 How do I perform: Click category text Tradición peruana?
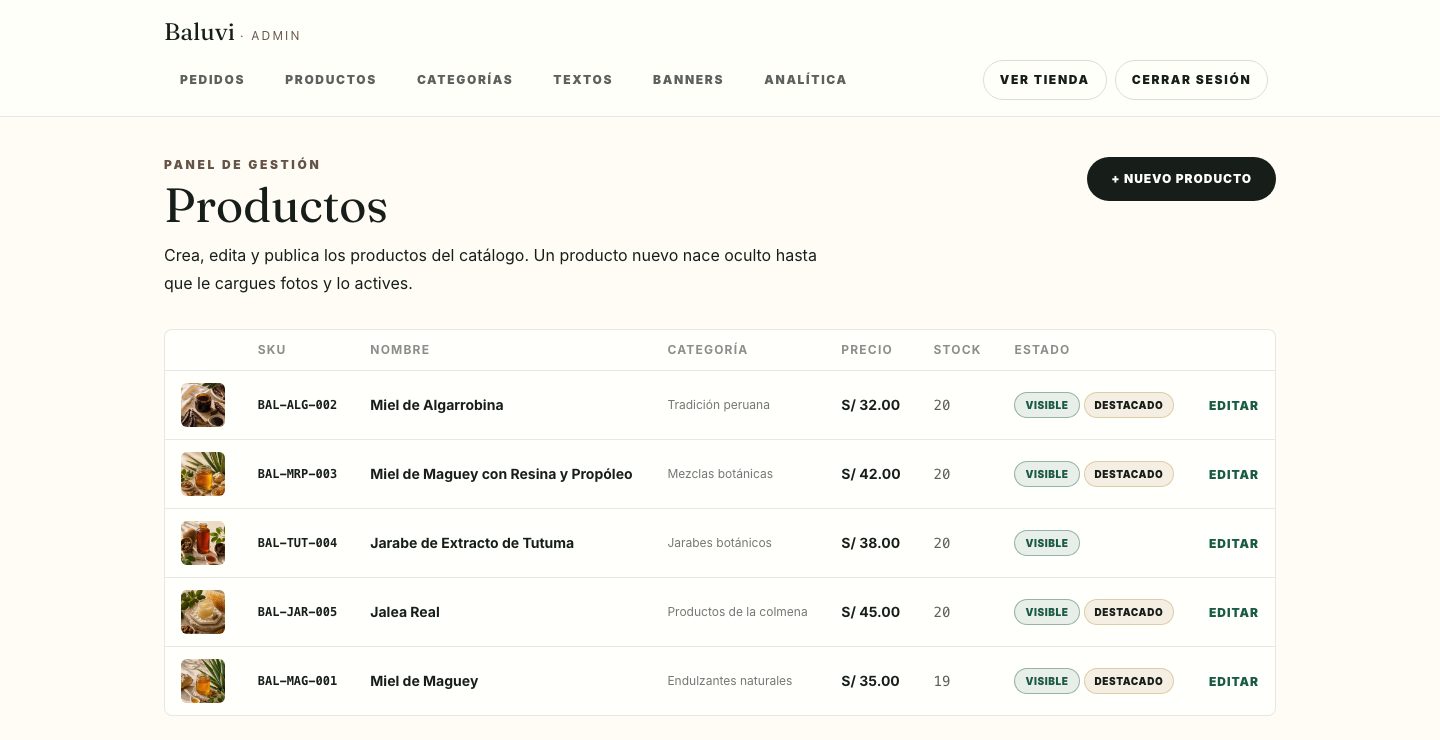tap(719, 405)
